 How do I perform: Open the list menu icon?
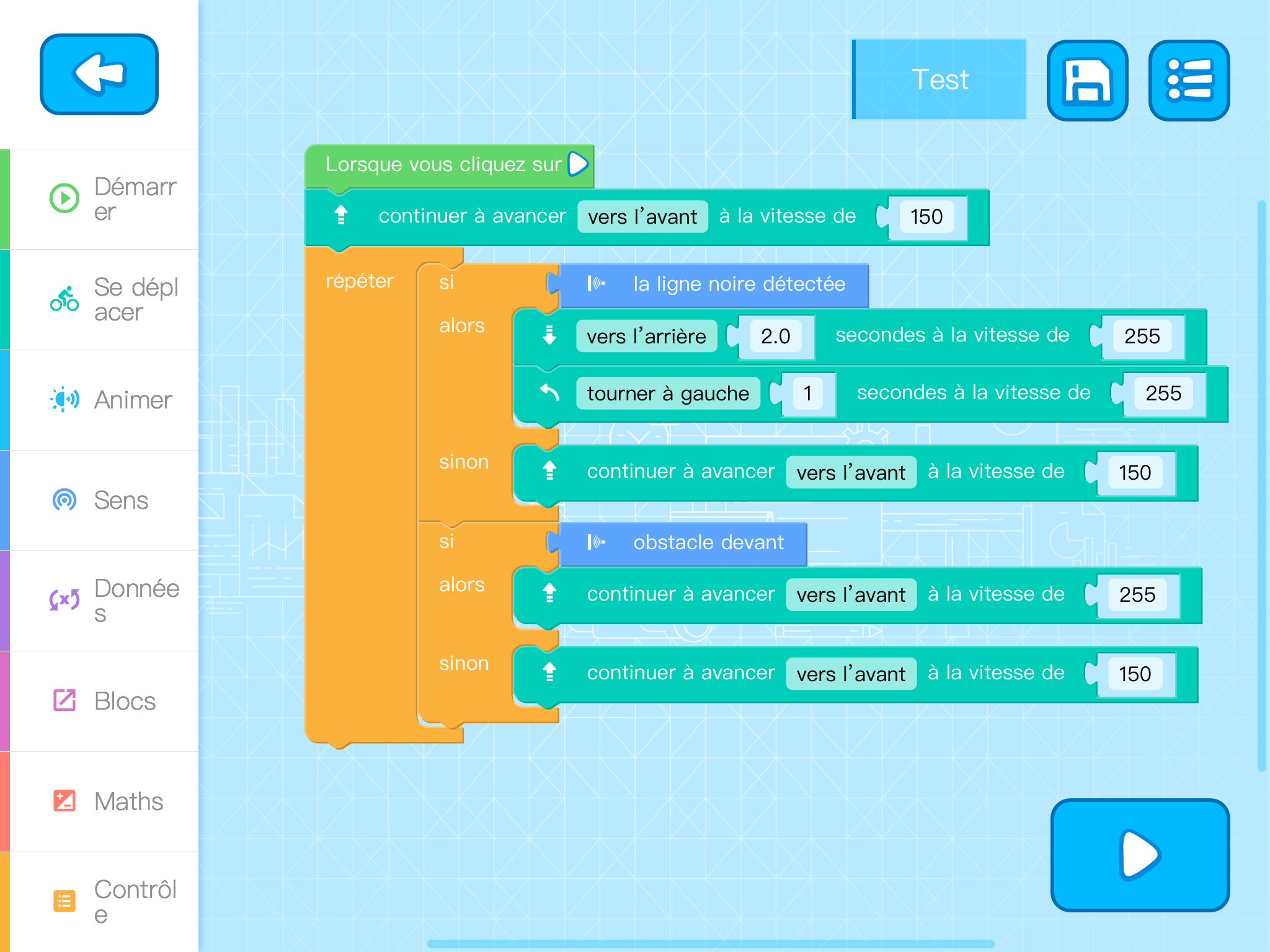[x=1189, y=81]
